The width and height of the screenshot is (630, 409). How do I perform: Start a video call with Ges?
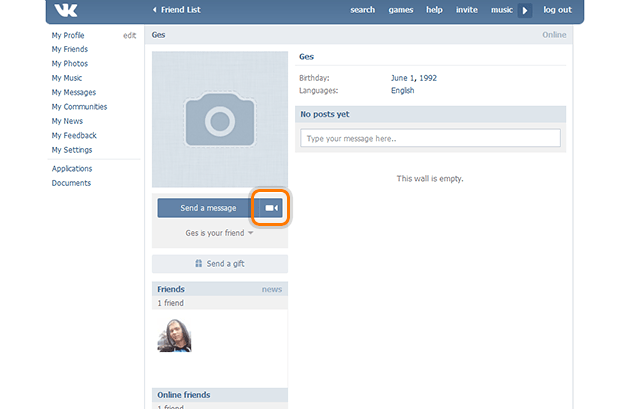[271, 208]
